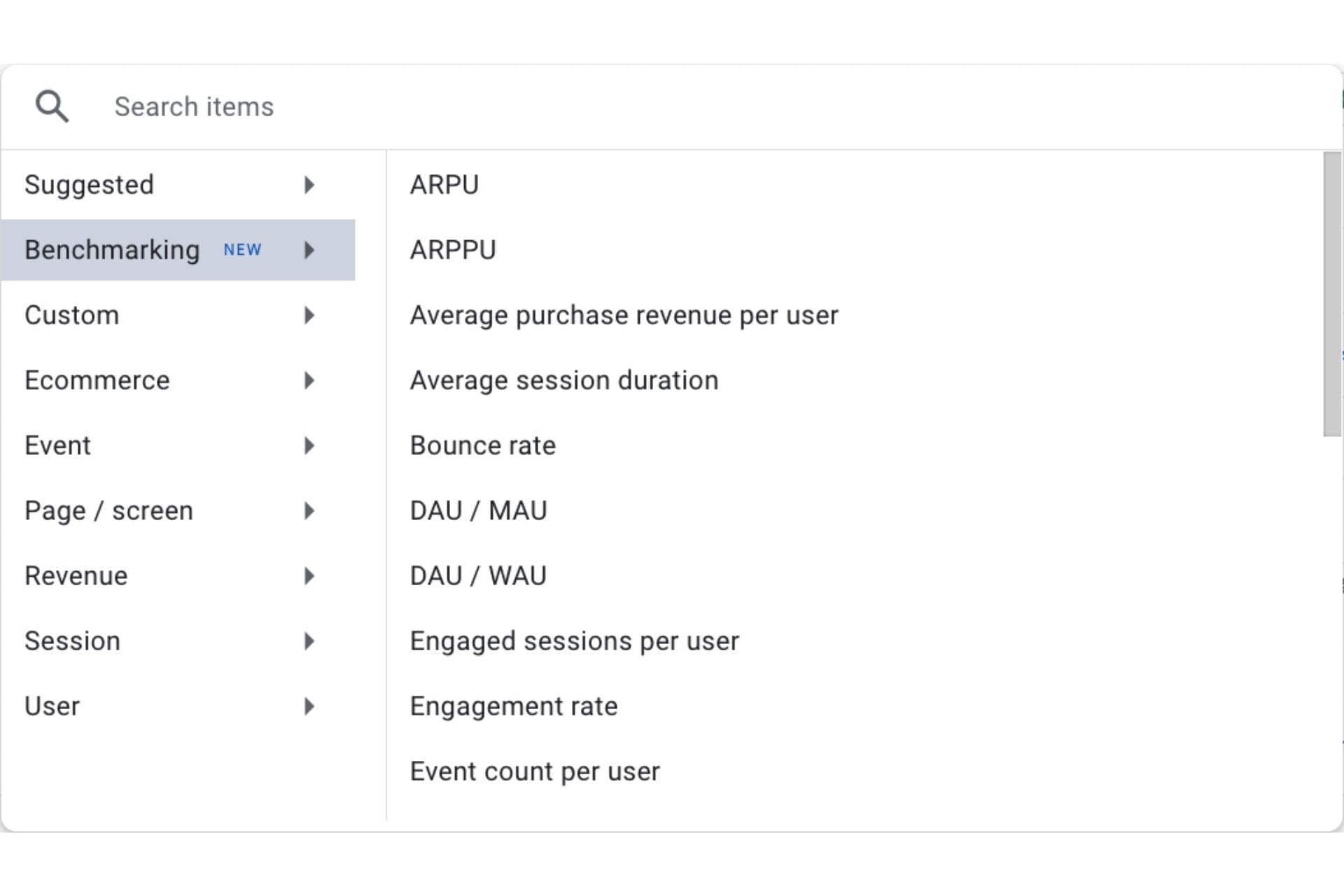Expand the Ecommerce category arrow

point(309,380)
